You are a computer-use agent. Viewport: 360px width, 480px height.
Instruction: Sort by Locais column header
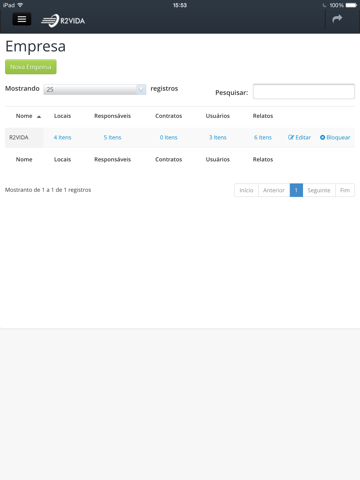[62, 116]
